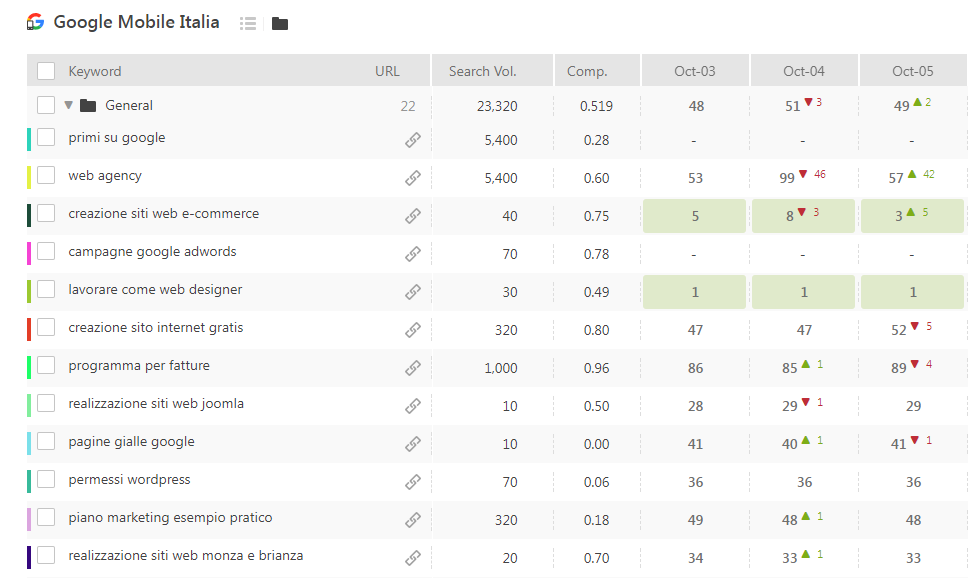Click the General group keyword count 22
977x578 pixels.
[407, 107]
